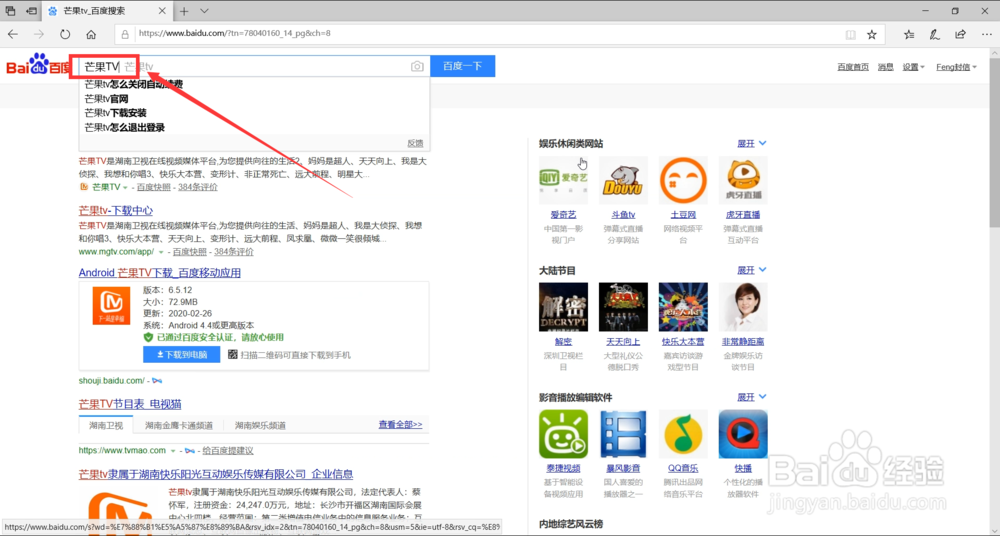The image size is (1000, 536).
Task: Click the 泰捷视频 green icon
Action: [563, 434]
